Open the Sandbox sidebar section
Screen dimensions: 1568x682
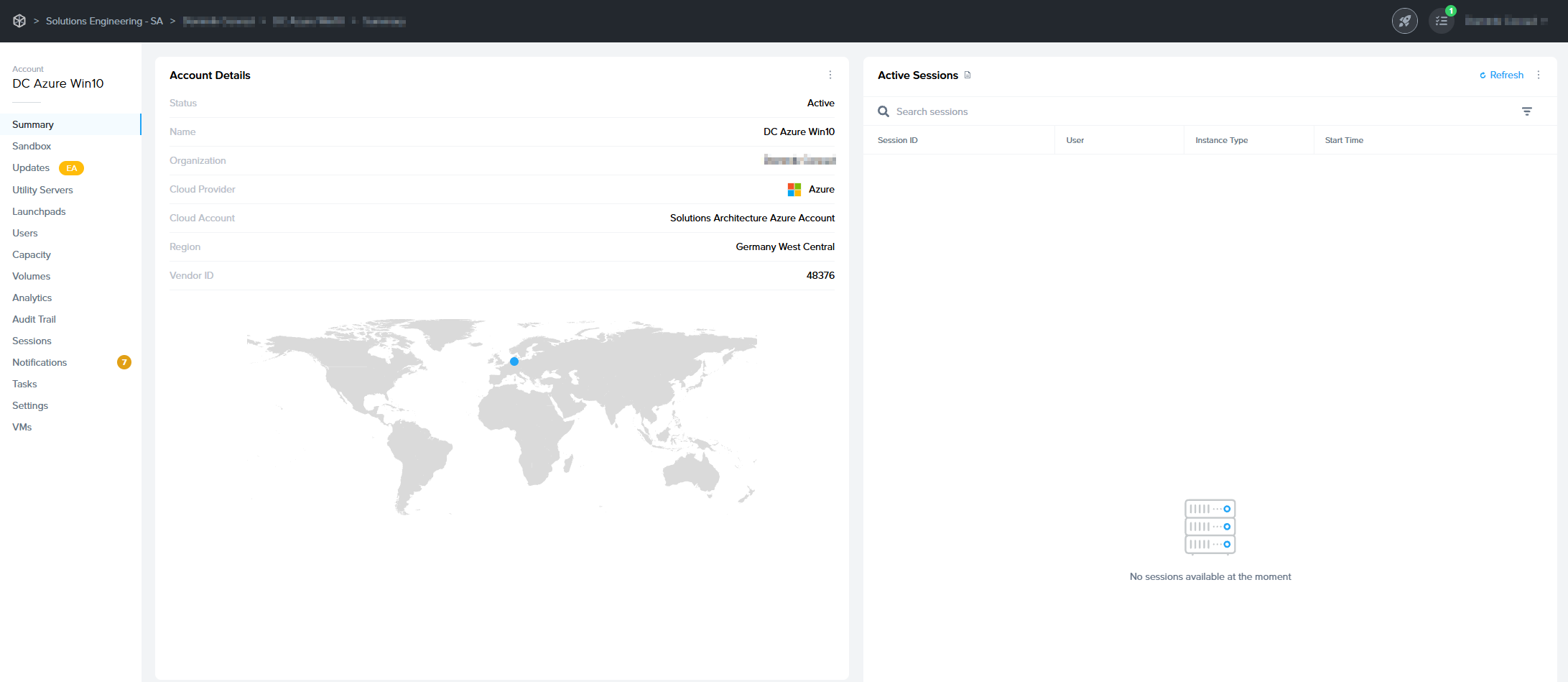coord(32,146)
